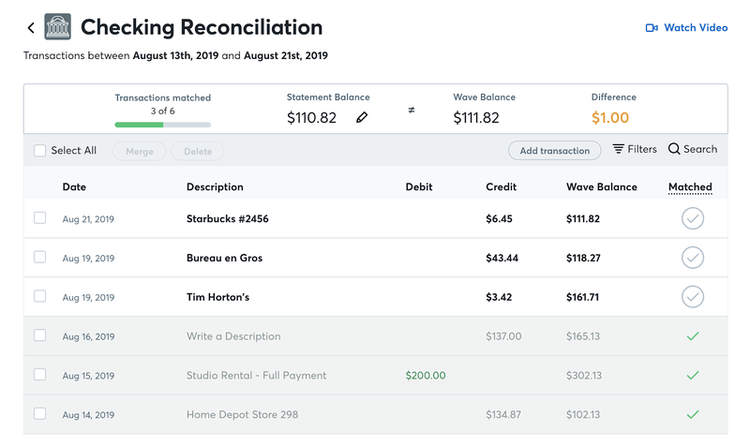Click the Aug 21, 2019 date
The width and height of the screenshot is (750, 446).
88,219
